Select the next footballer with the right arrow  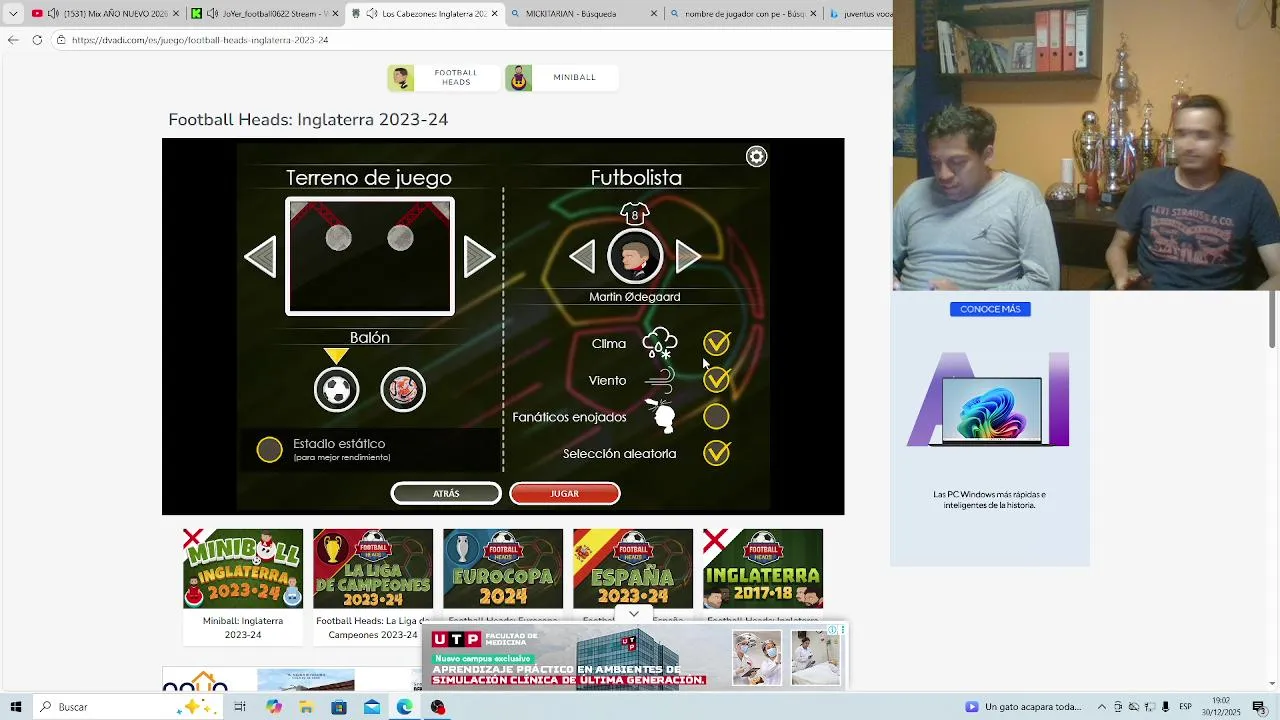point(688,257)
